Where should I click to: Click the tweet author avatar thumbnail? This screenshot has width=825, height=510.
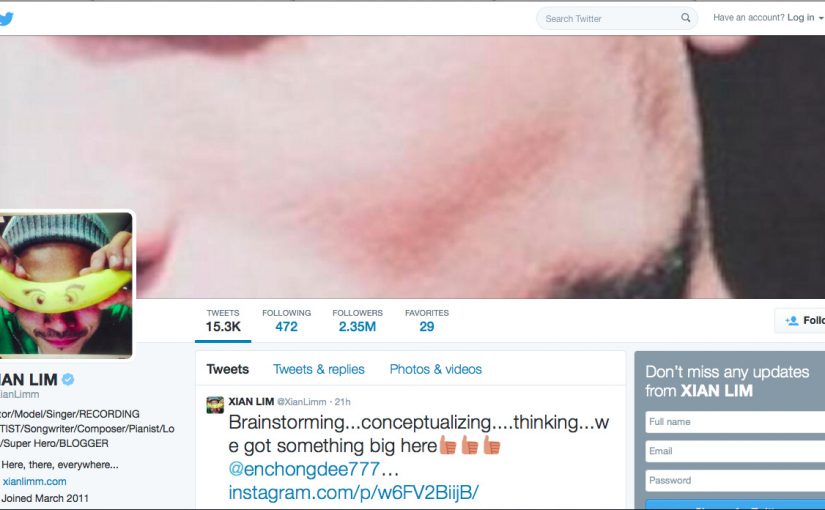[215, 405]
